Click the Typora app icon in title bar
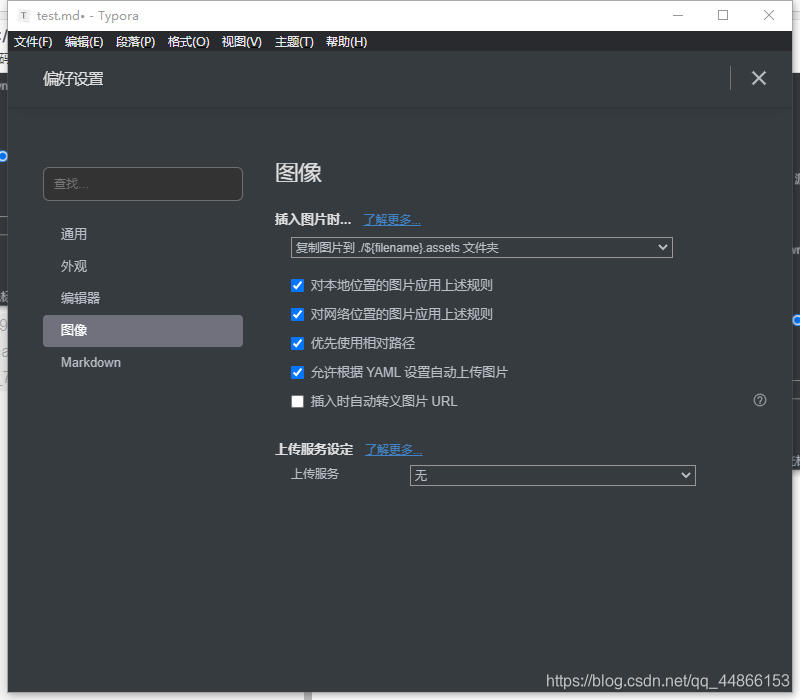The image size is (800, 700). click(x=23, y=16)
